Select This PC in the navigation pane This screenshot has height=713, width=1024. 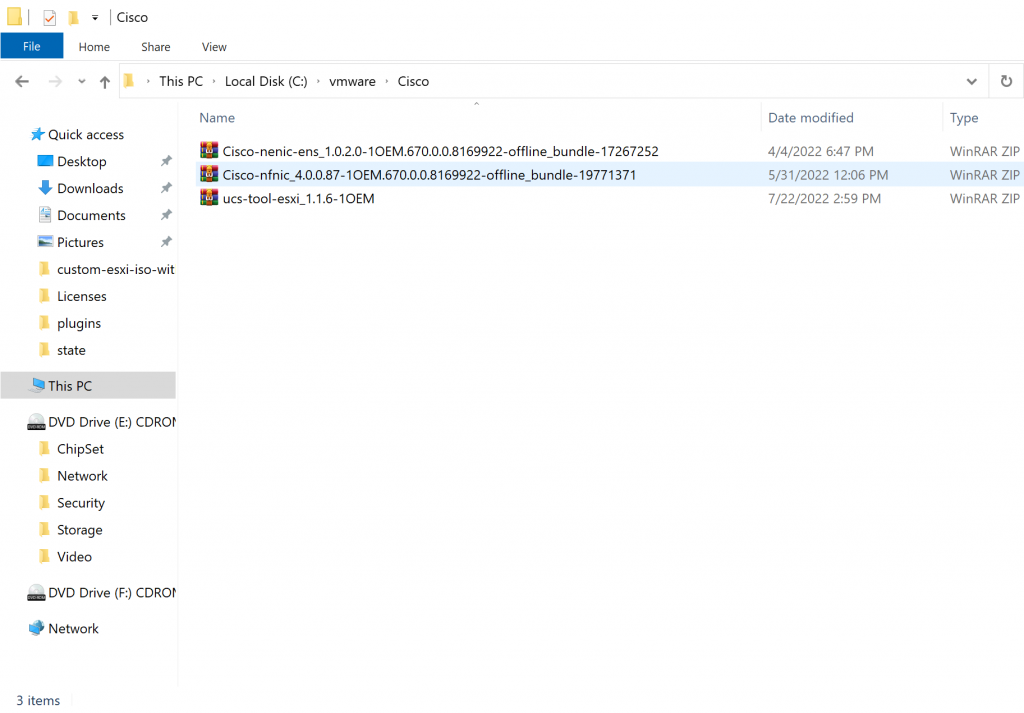point(88,385)
